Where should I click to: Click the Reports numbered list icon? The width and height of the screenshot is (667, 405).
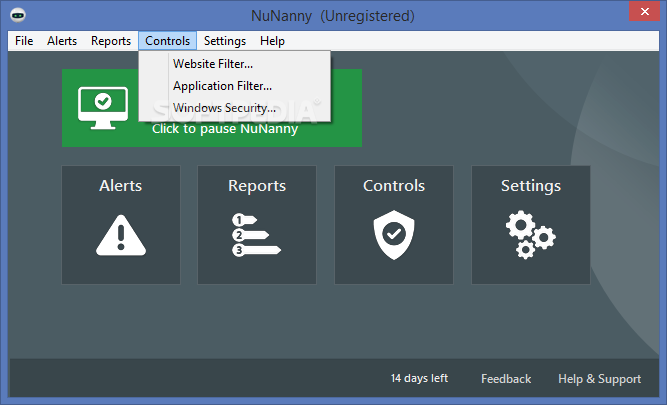point(257,235)
